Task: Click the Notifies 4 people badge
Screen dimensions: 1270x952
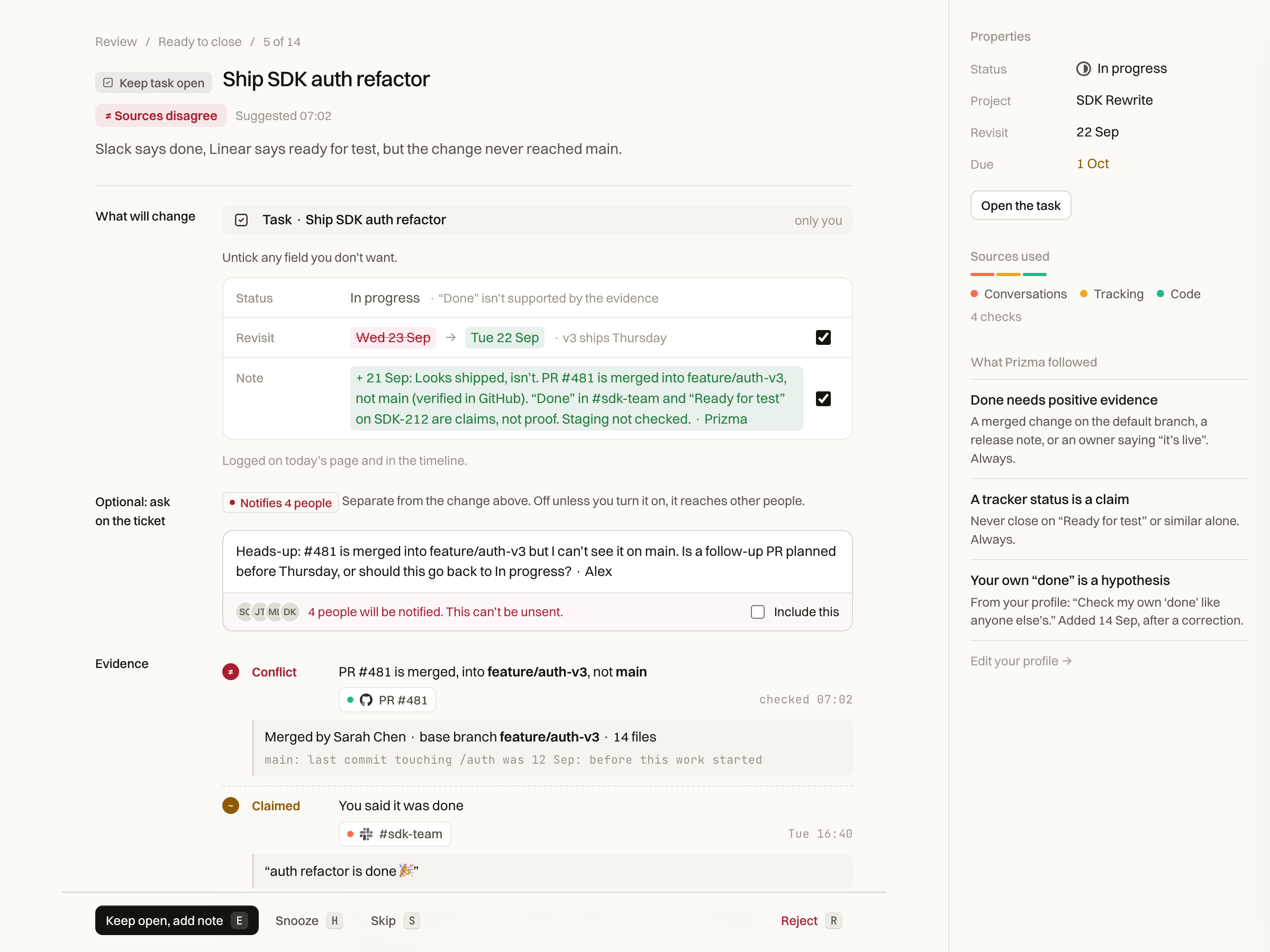Action: click(280, 502)
